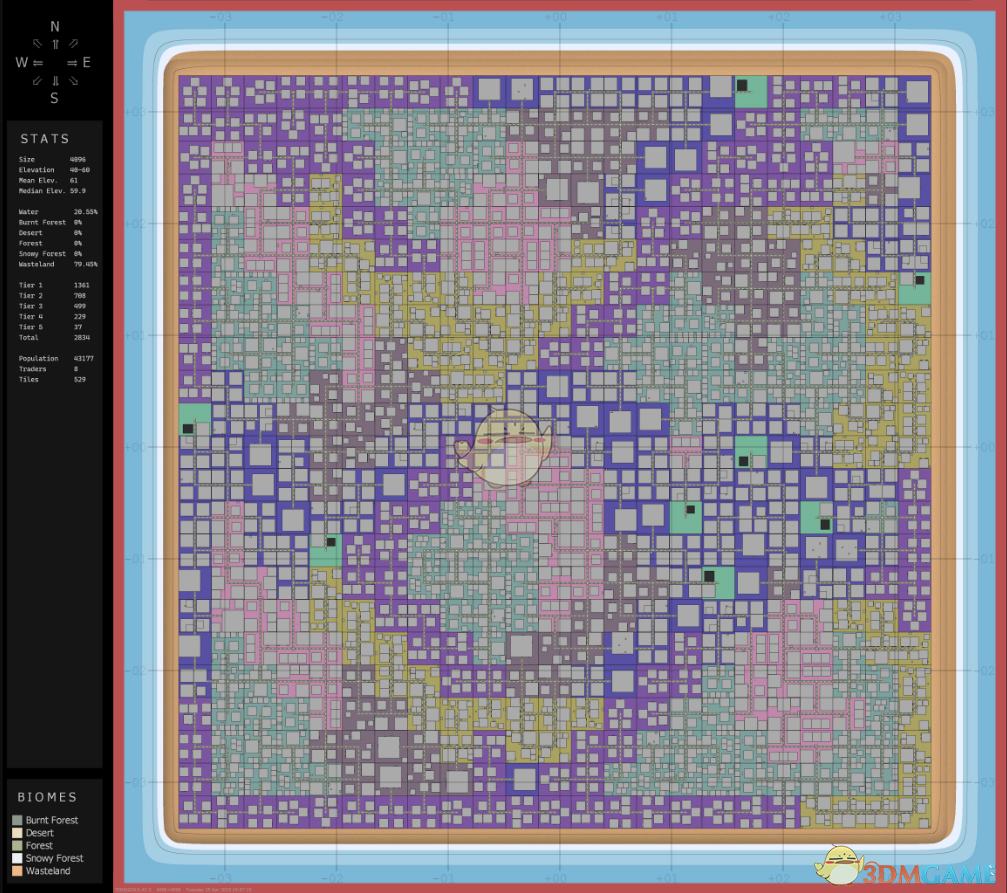This screenshot has width=1007, height=893.
Task: Select the Tiles count 529
Action: pyautogui.click(x=80, y=379)
